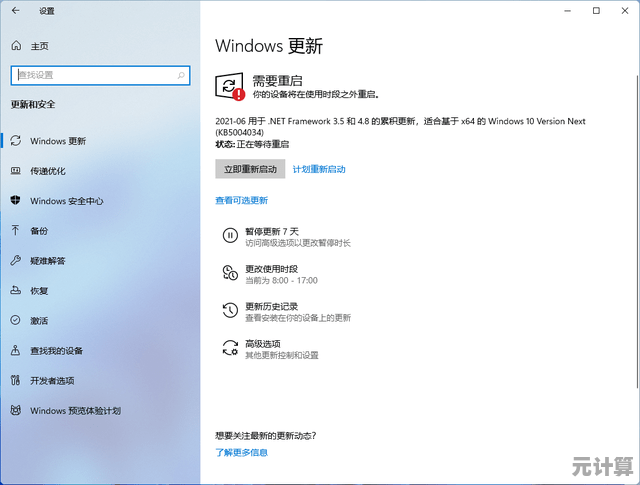The image size is (640, 485).
Task: Click the clock icon for 更改使用时段
Action: pos(230,273)
